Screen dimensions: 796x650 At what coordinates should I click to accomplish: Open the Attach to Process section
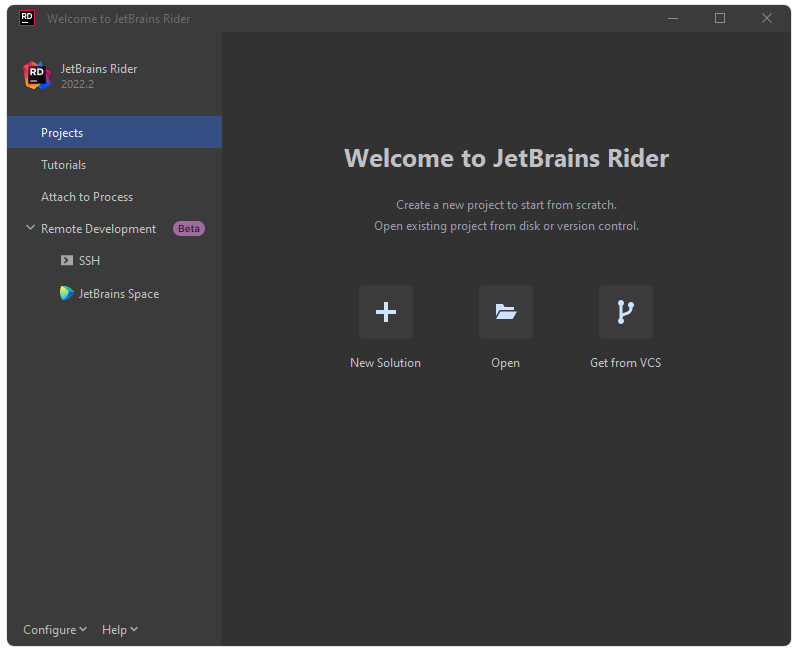point(114,197)
